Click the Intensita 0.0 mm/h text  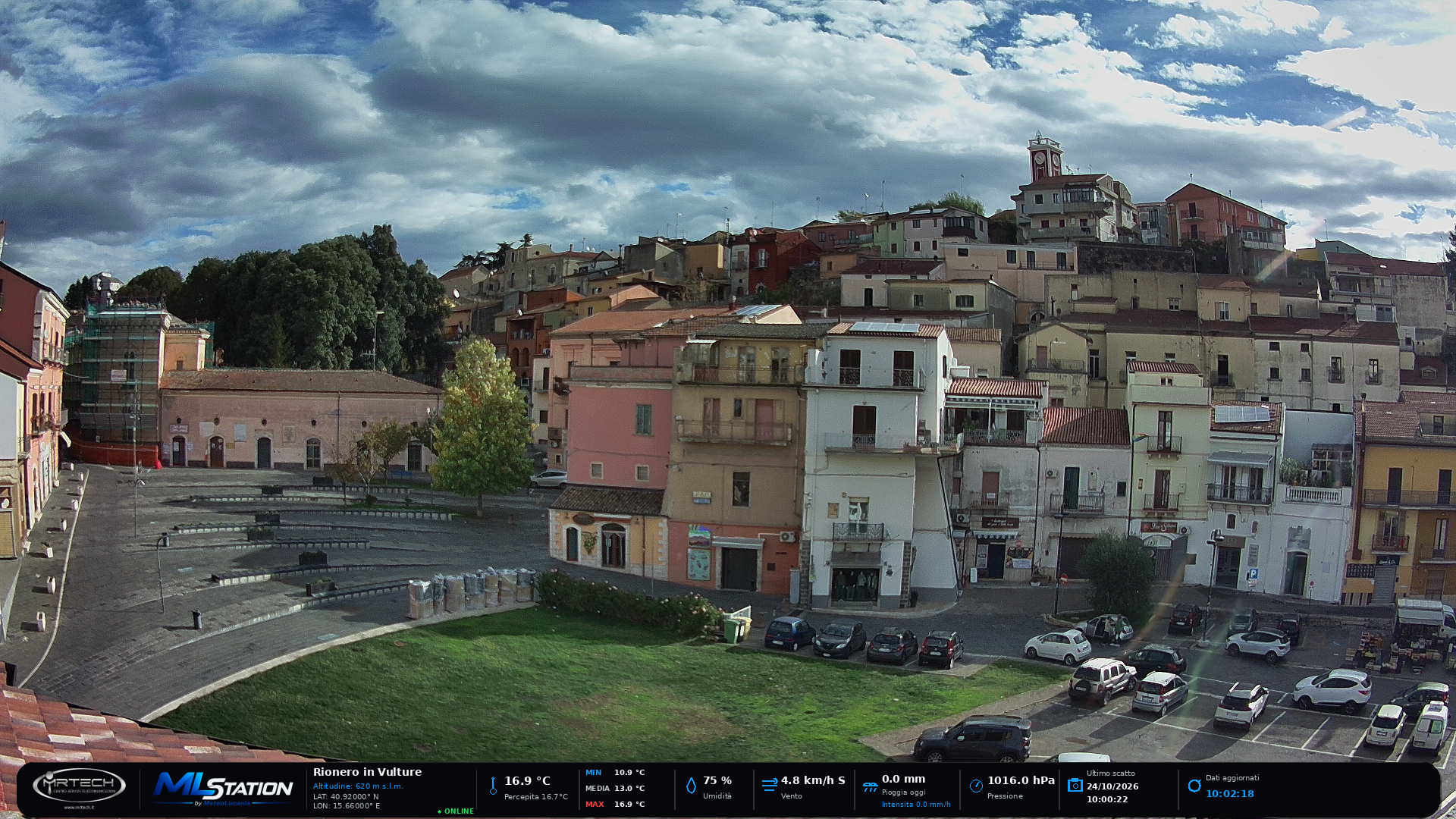[x=916, y=805]
